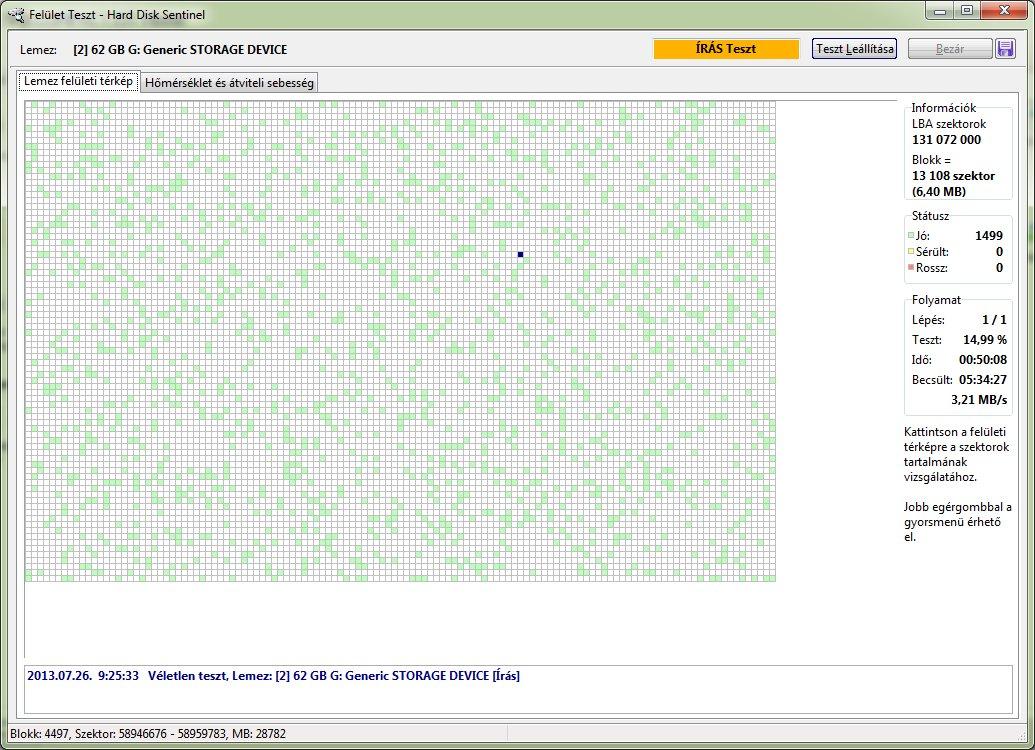Image resolution: width=1035 pixels, height=750 pixels.
Task: Click the log entry dated 2013.07.26. 9:25:33
Action: coord(273,676)
